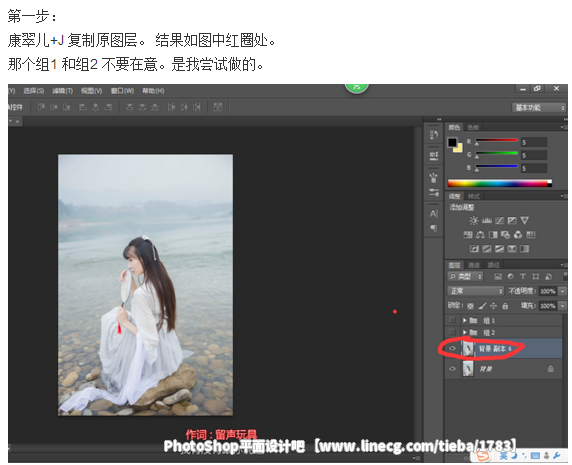Open the 视图(V) menu
Image resolution: width=572 pixels, height=465 pixels.
[92, 90]
